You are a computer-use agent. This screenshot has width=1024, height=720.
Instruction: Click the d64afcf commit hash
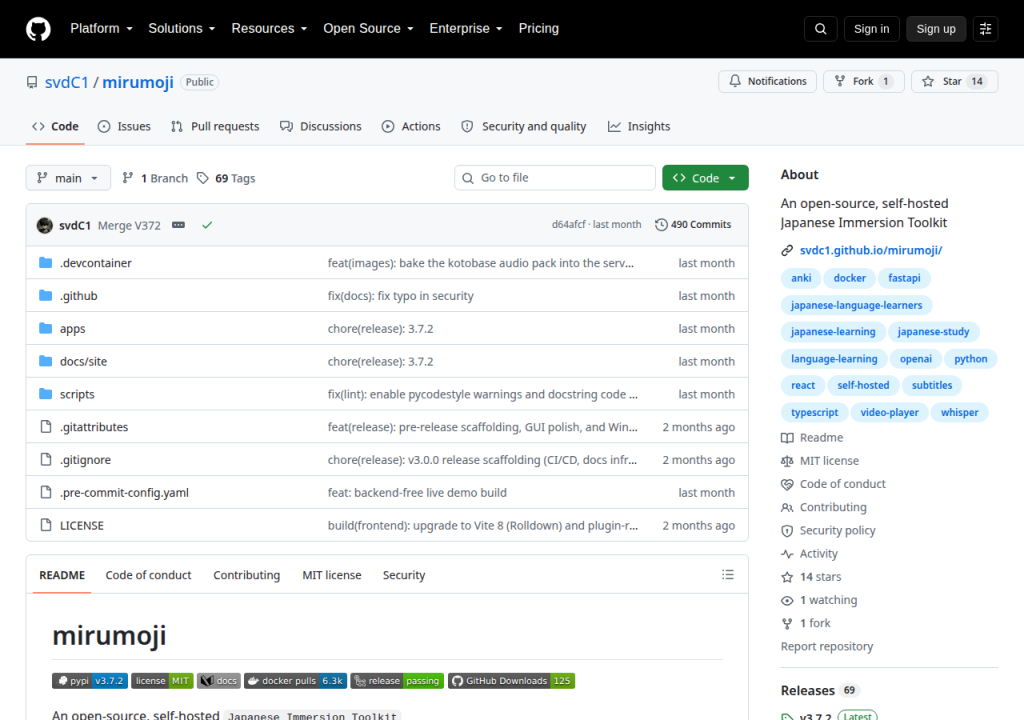point(568,225)
